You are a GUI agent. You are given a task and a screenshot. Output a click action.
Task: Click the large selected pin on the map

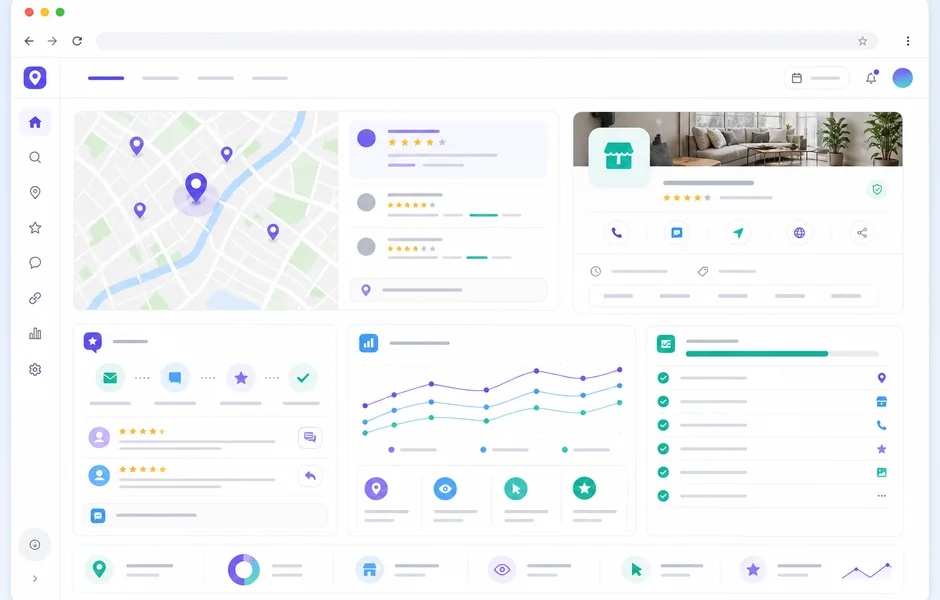196,188
